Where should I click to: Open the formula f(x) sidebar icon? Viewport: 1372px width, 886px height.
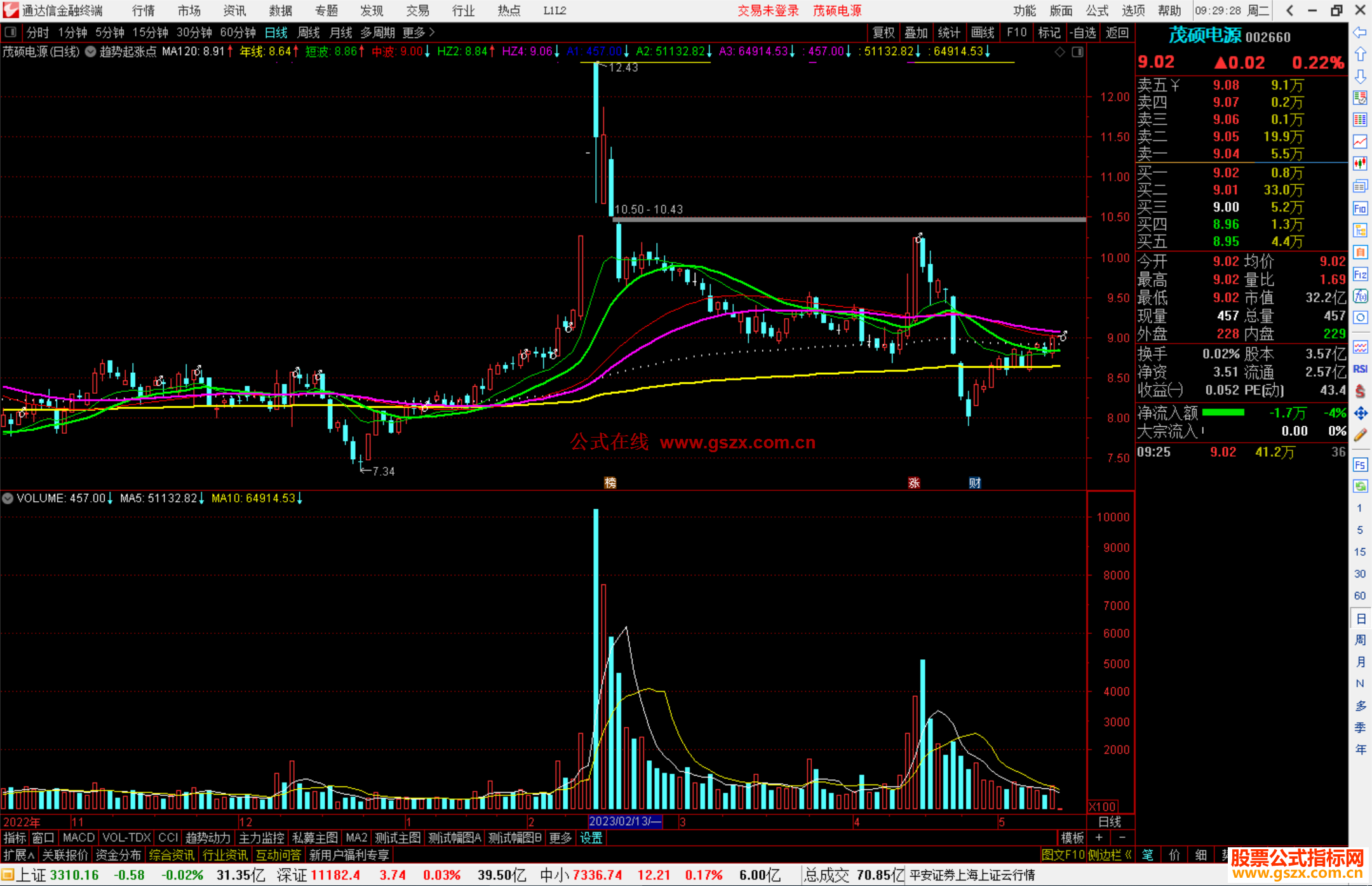(x=1360, y=296)
